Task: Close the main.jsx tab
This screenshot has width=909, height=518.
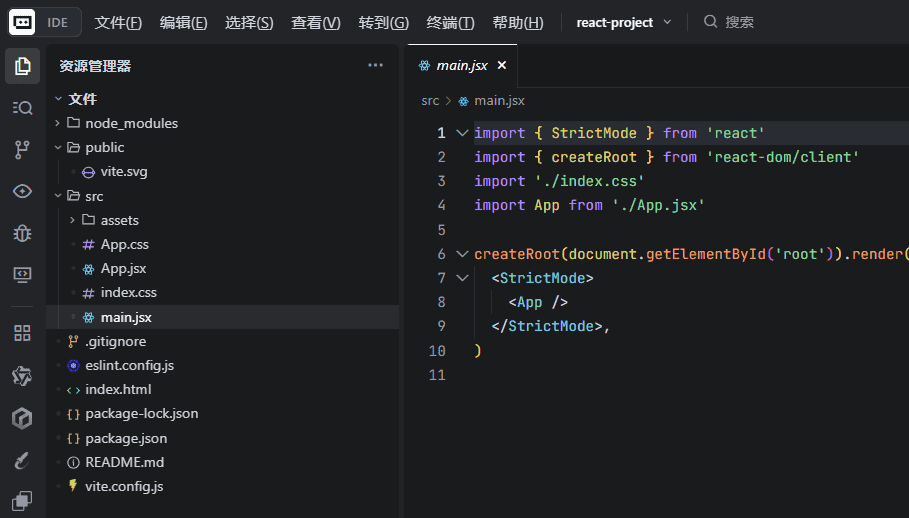Action: [502, 65]
